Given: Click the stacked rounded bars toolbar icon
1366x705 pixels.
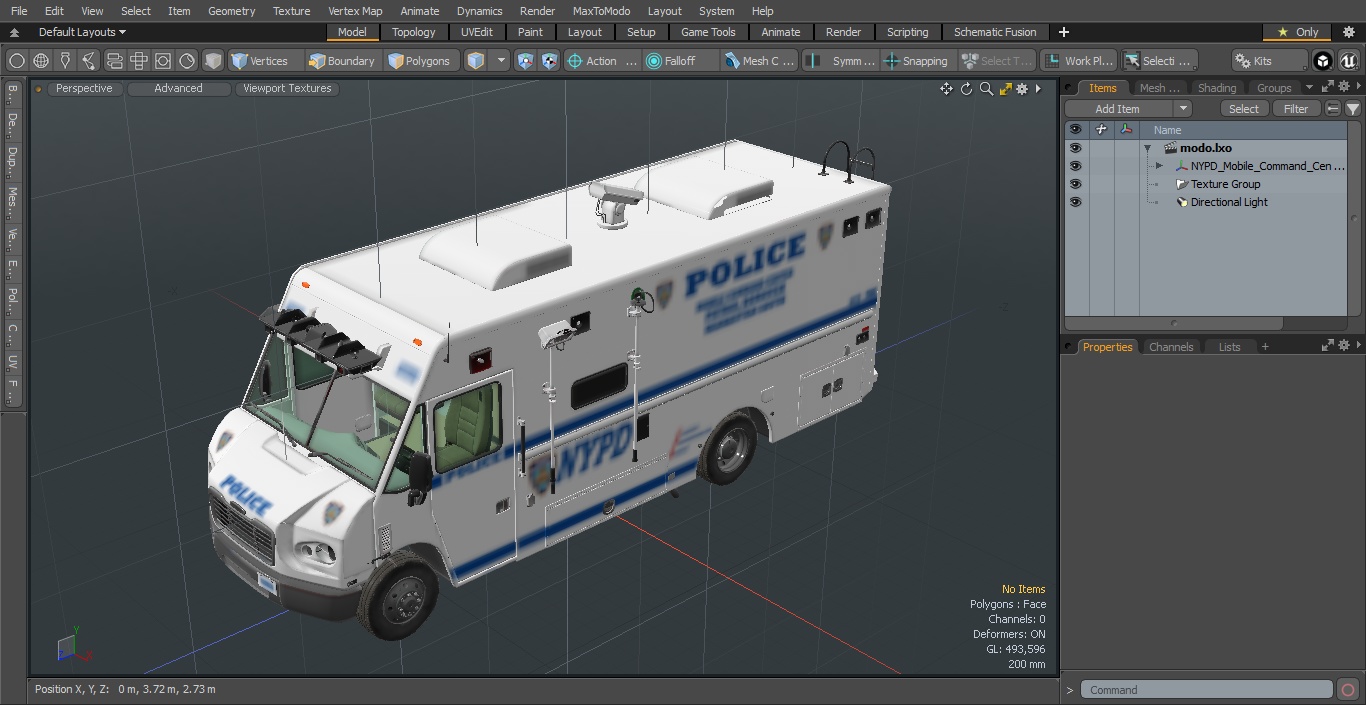Looking at the screenshot, I should 114,61.
